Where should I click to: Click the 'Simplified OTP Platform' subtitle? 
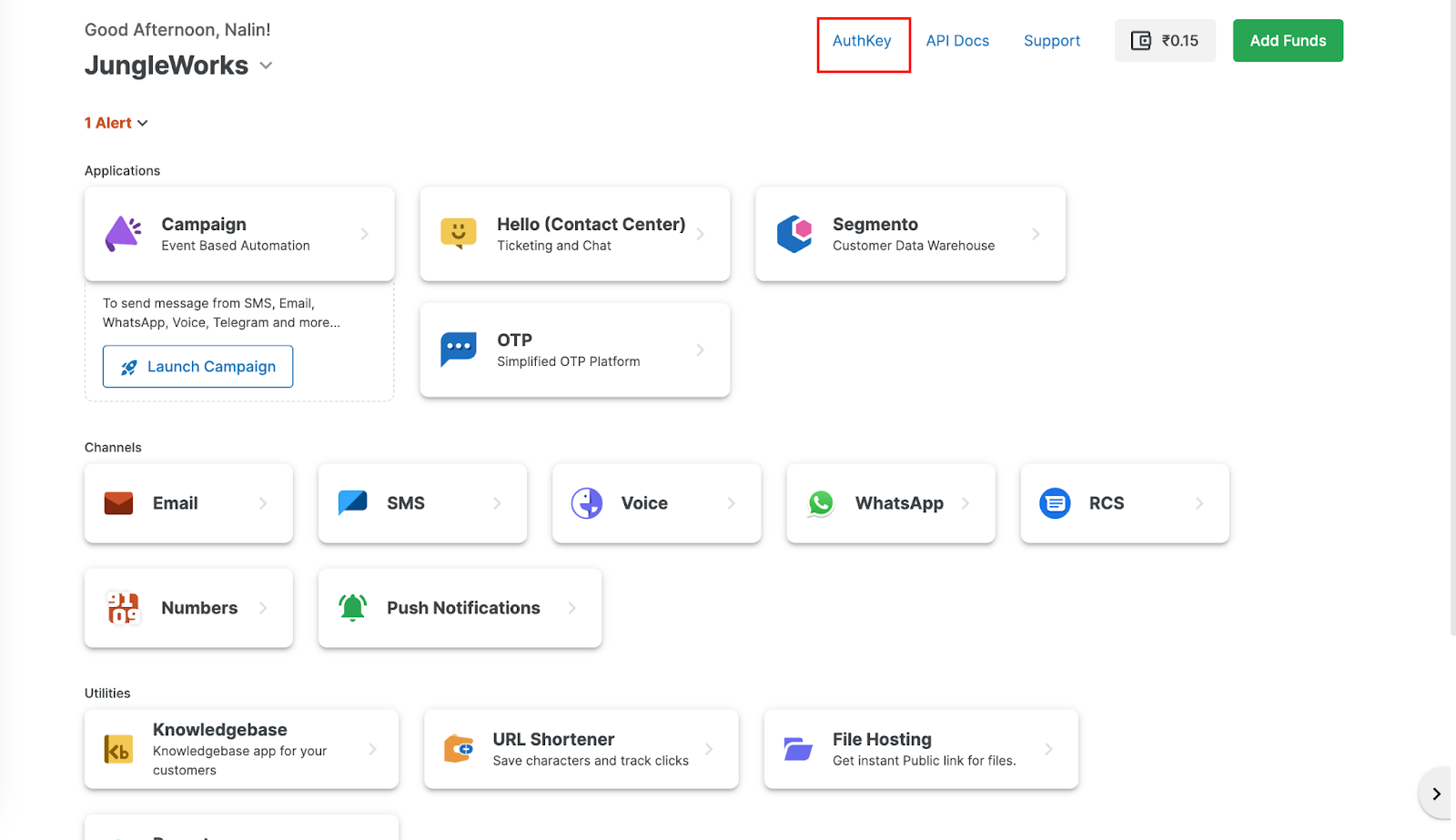point(569,361)
